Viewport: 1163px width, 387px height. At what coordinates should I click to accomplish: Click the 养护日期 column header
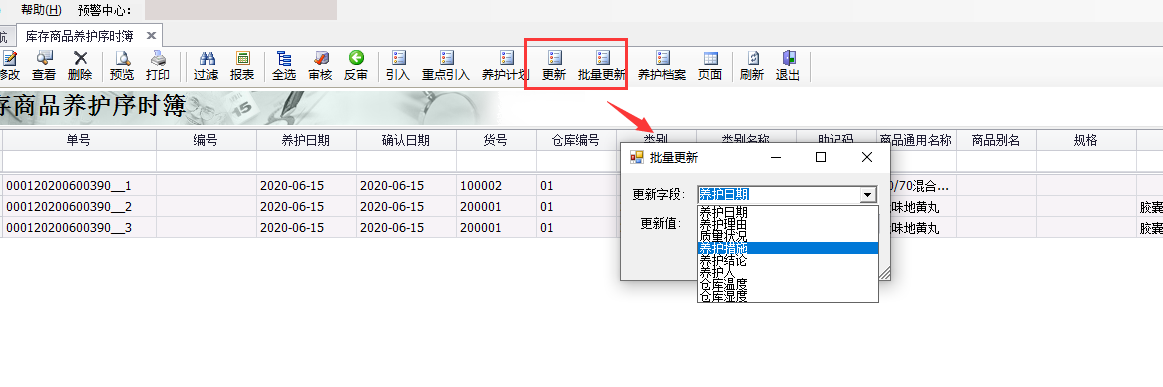pyautogui.click(x=306, y=140)
